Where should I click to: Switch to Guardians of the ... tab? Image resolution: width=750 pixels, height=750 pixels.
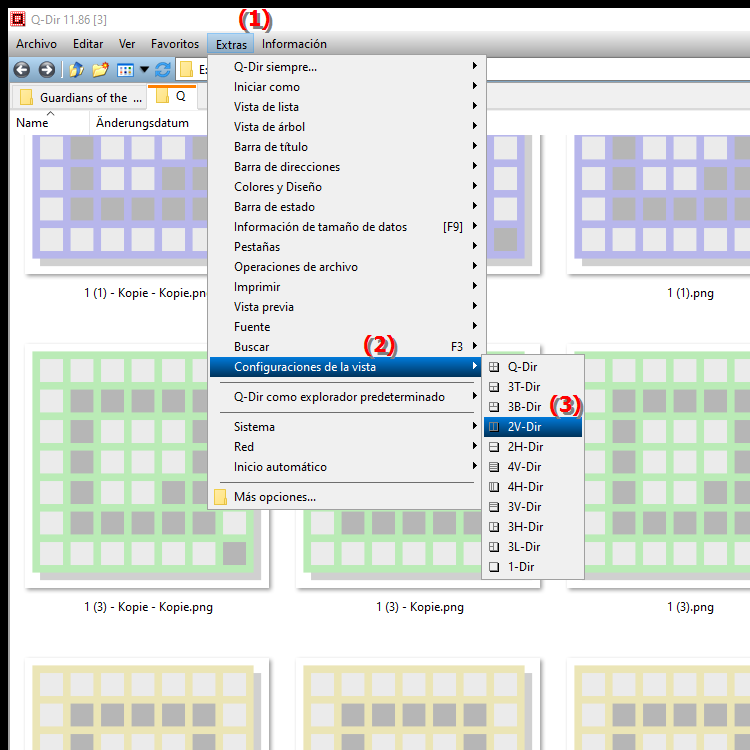coord(79,98)
